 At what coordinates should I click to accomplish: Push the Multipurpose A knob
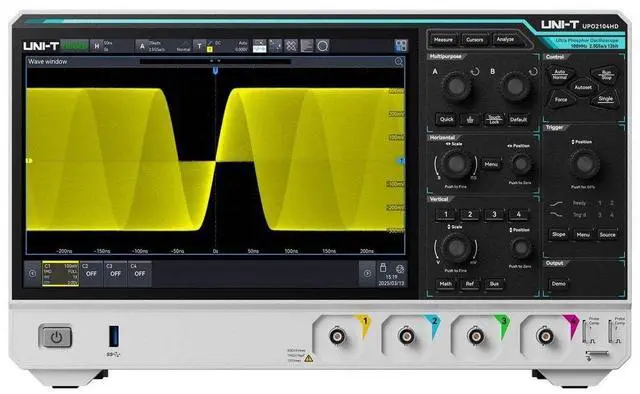[x=456, y=86]
